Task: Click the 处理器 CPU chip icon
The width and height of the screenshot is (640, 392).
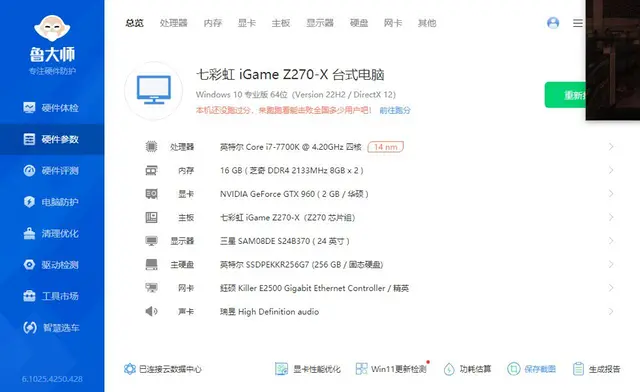Action: [151, 147]
